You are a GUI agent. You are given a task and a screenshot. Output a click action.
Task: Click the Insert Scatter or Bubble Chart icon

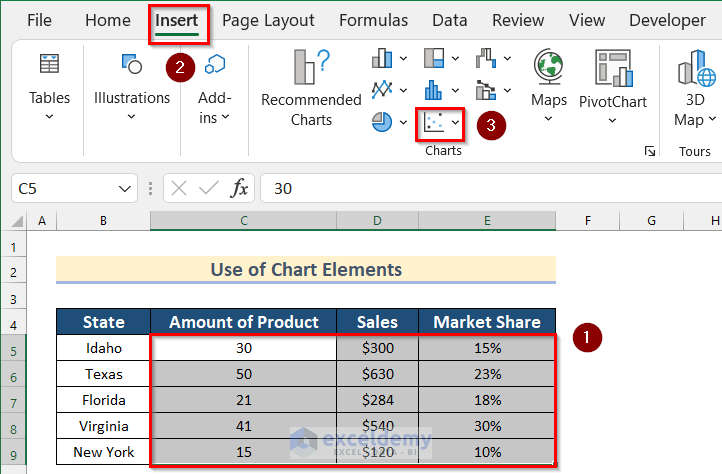(434, 122)
